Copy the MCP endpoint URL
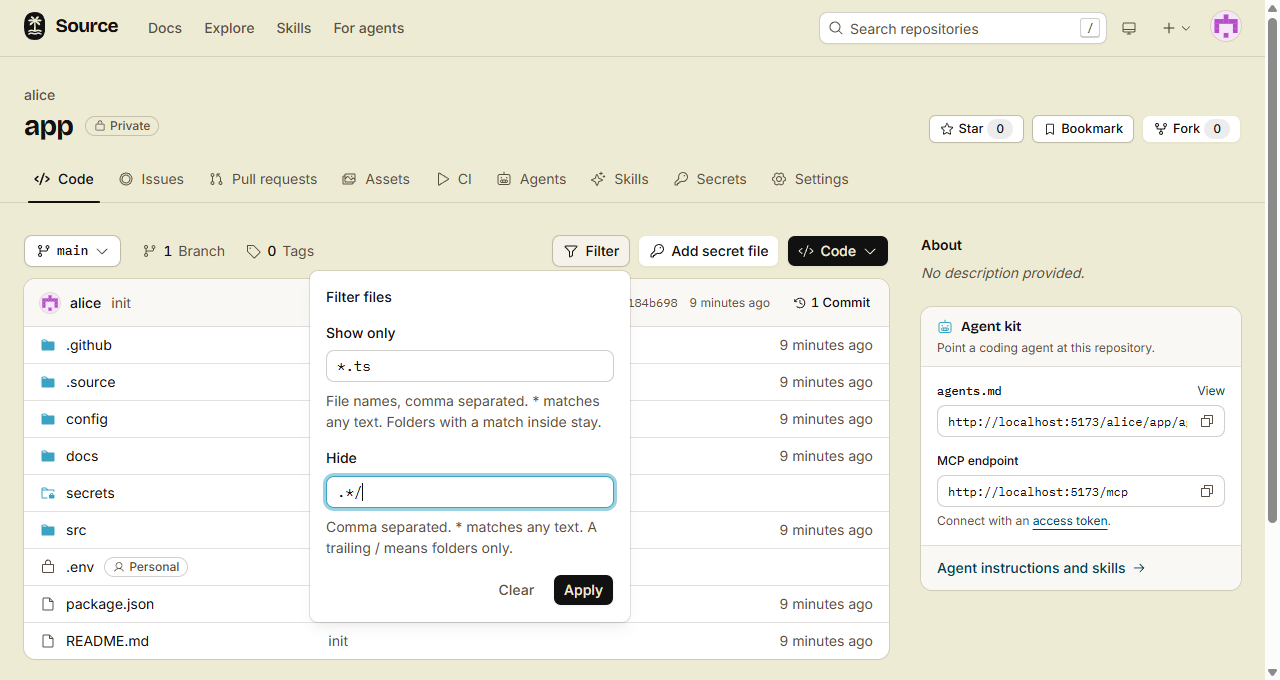Image resolution: width=1280 pixels, height=680 pixels. click(x=1207, y=492)
